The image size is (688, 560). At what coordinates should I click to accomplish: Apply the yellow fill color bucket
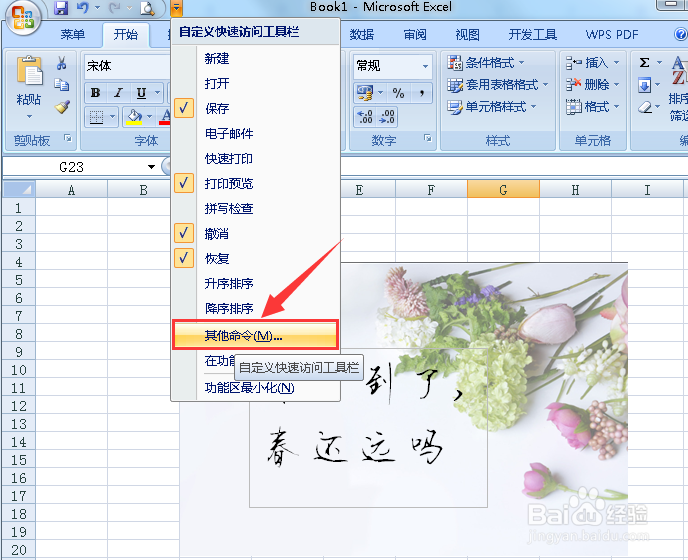[134, 117]
